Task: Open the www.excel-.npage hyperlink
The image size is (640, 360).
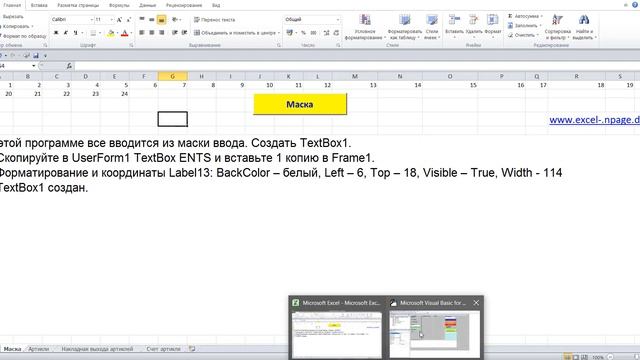Action: point(594,120)
